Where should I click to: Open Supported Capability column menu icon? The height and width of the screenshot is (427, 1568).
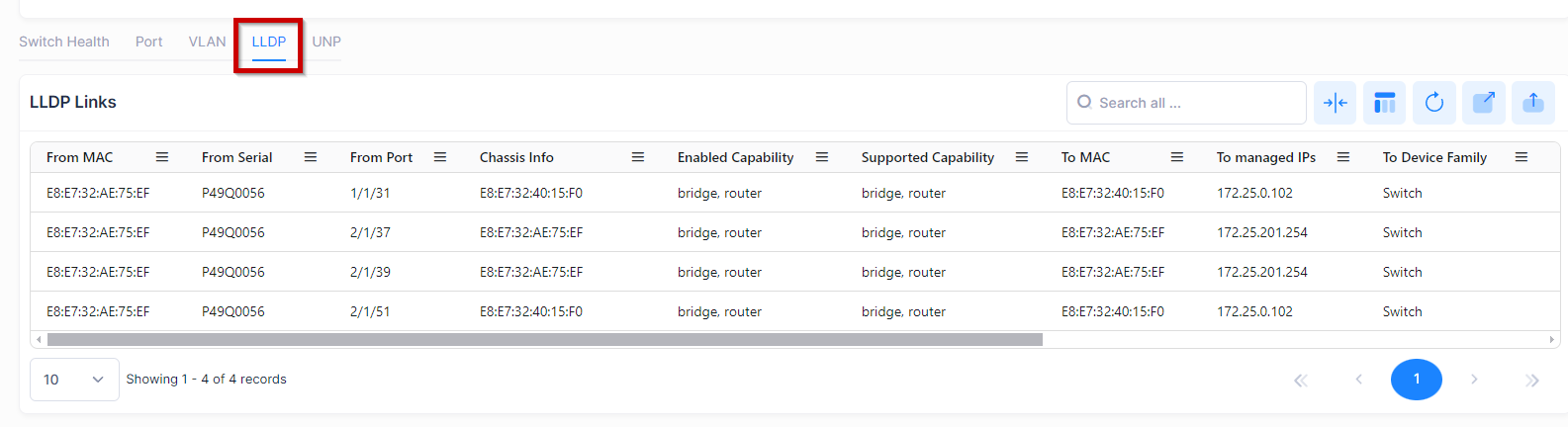pos(1022,157)
